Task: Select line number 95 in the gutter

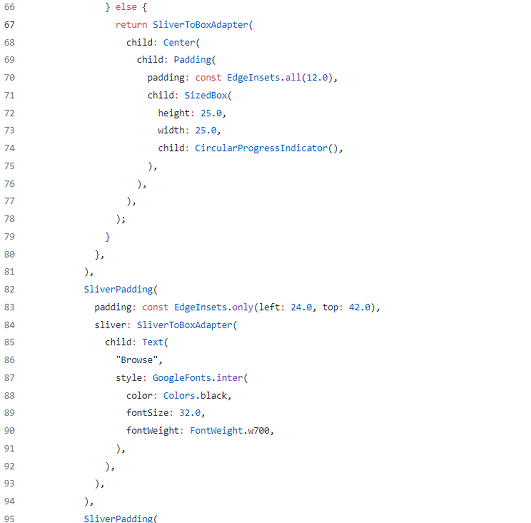Action: click(9, 519)
